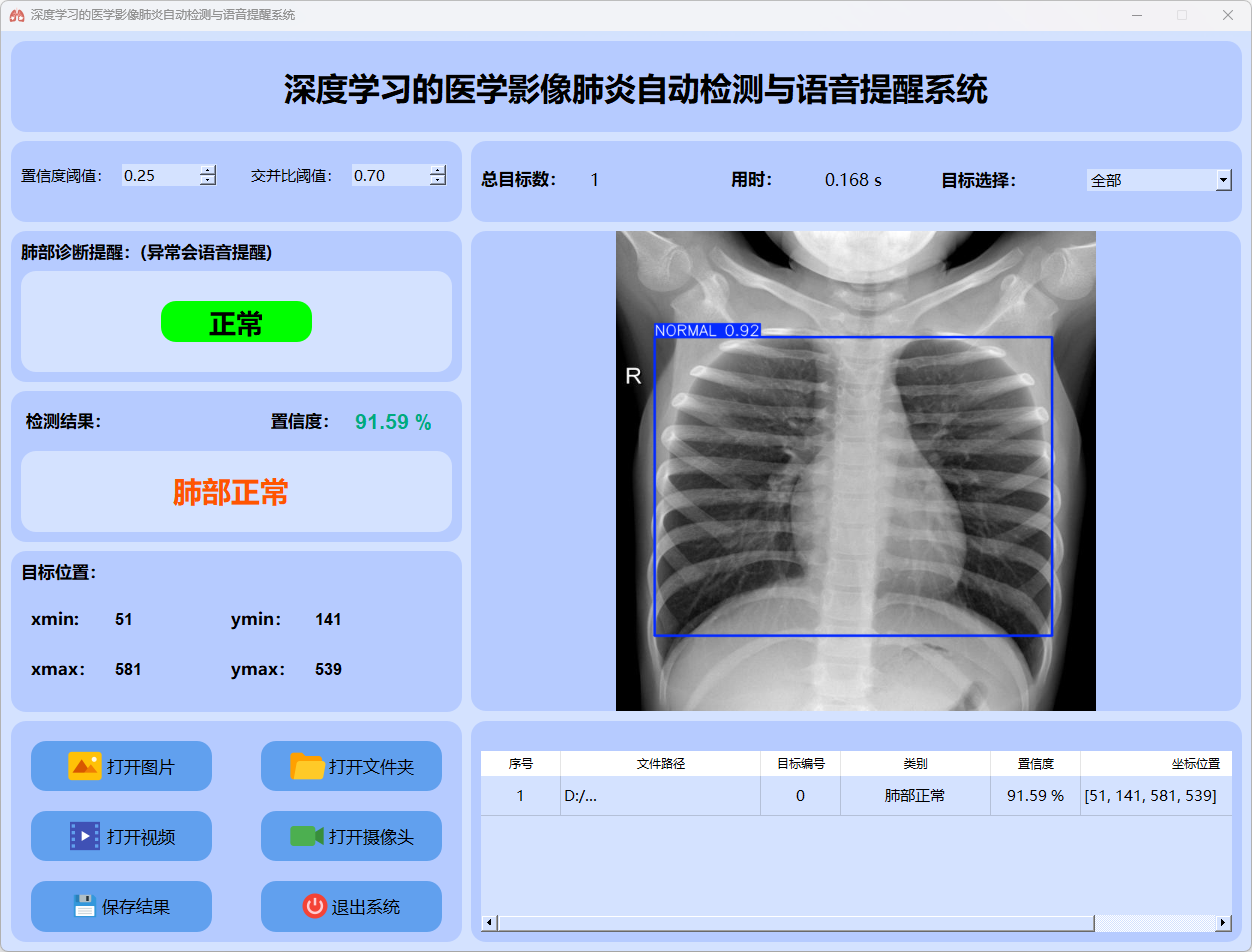Screen dimensions: 1252x952
Task: Click the green 正常 status badge
Action: 236,322
